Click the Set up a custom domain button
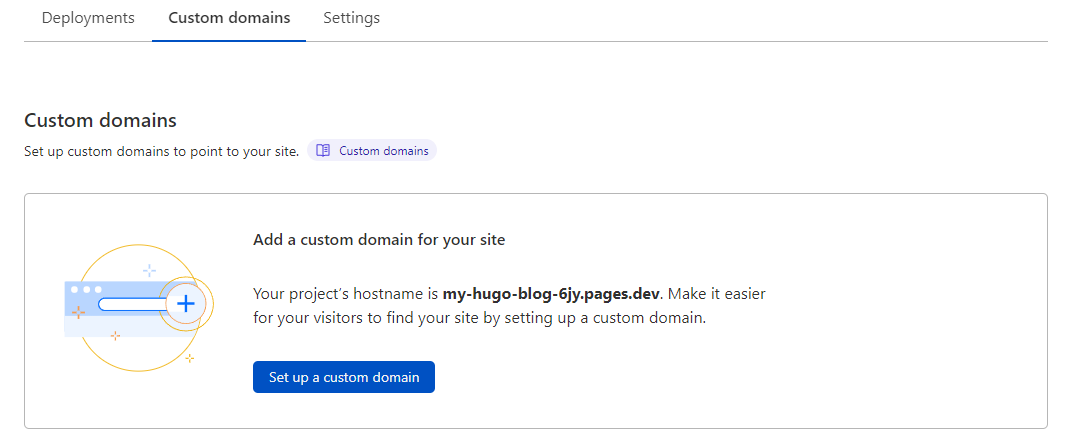The width and height of the screenshot is (1071, 440). pyautogui.click(x=343, y=377)
